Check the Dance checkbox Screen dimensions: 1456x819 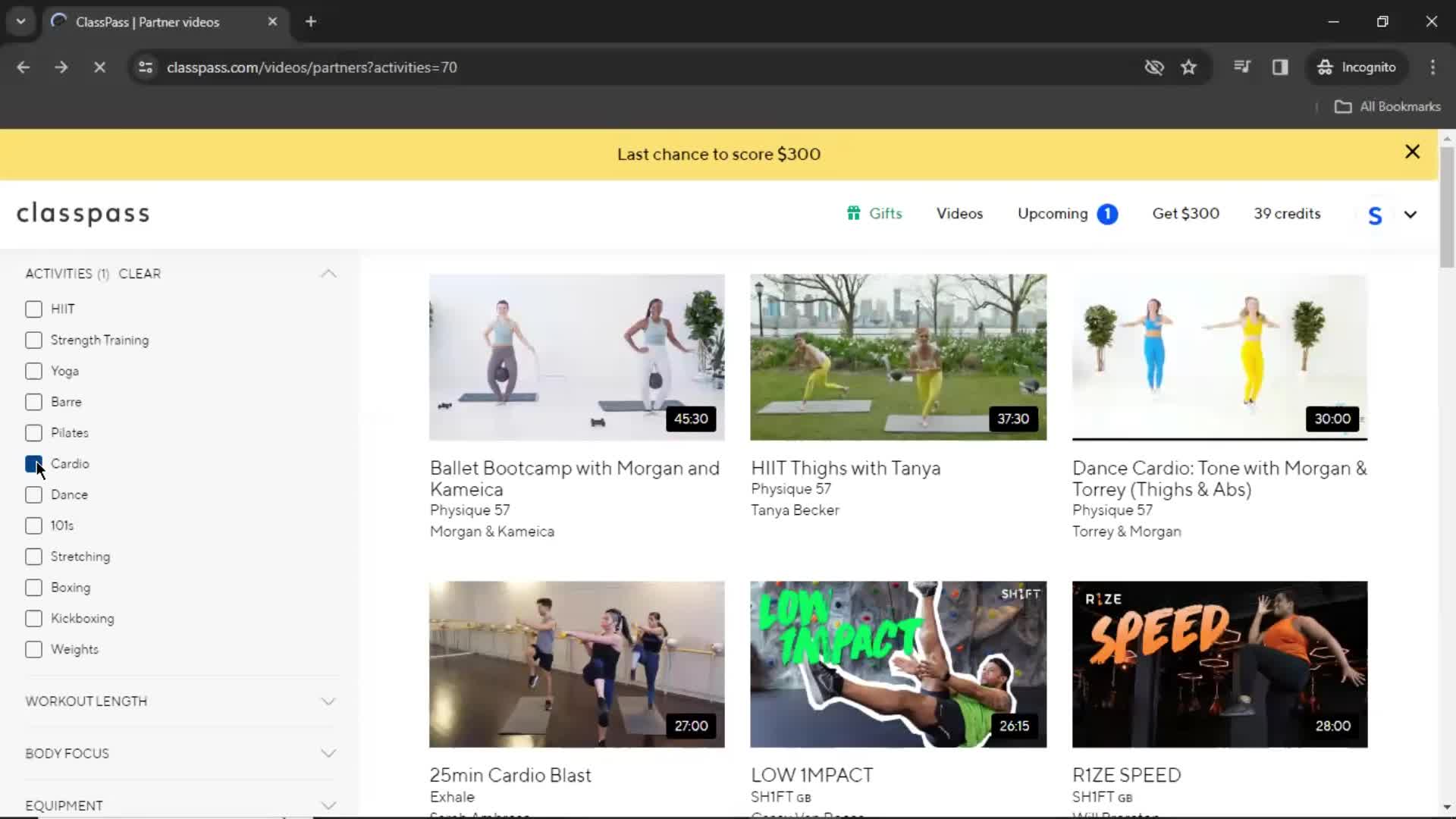(x=33, y=495)
